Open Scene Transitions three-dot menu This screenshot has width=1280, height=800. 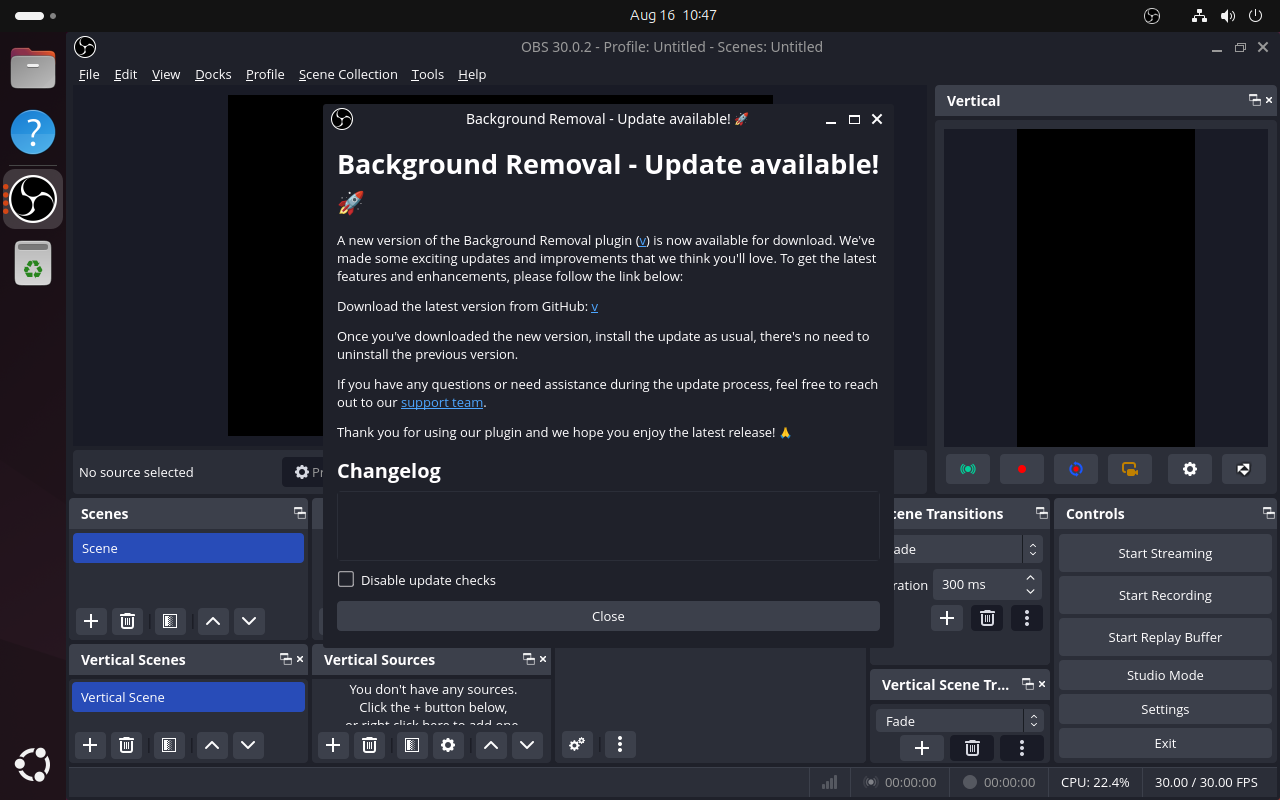(1027, 618)
